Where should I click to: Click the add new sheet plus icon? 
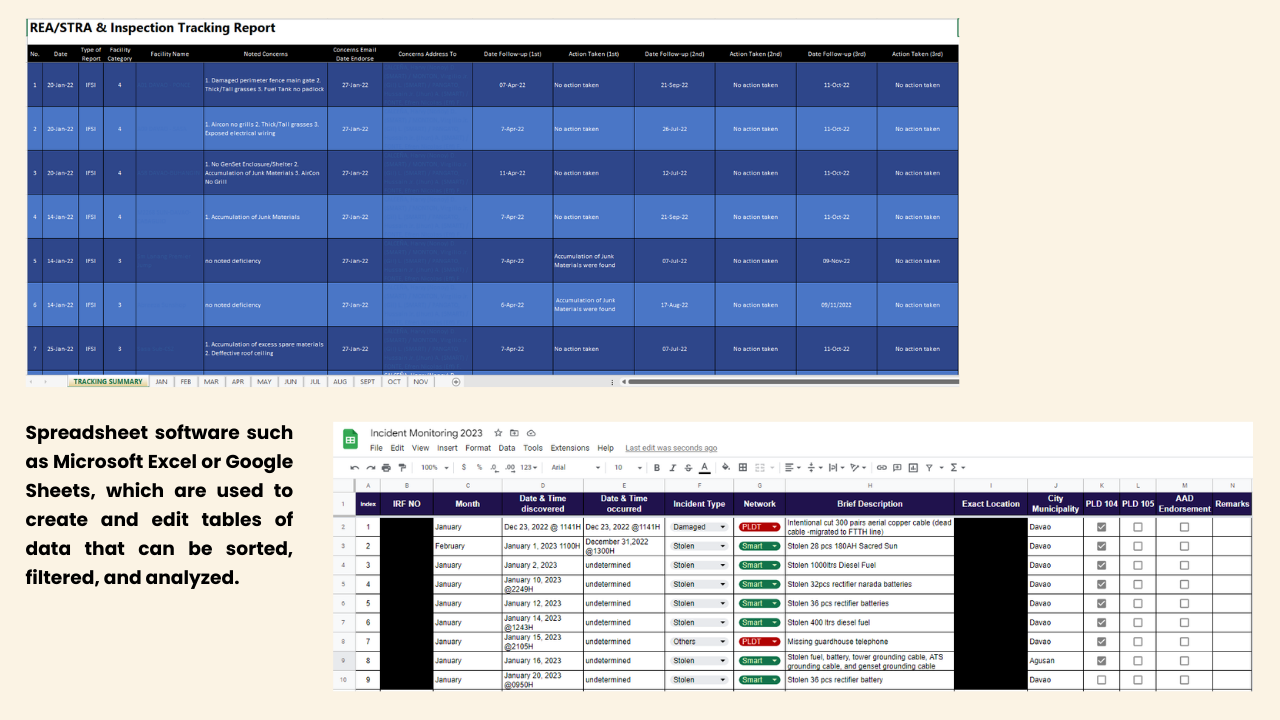(x=456, y=381)
